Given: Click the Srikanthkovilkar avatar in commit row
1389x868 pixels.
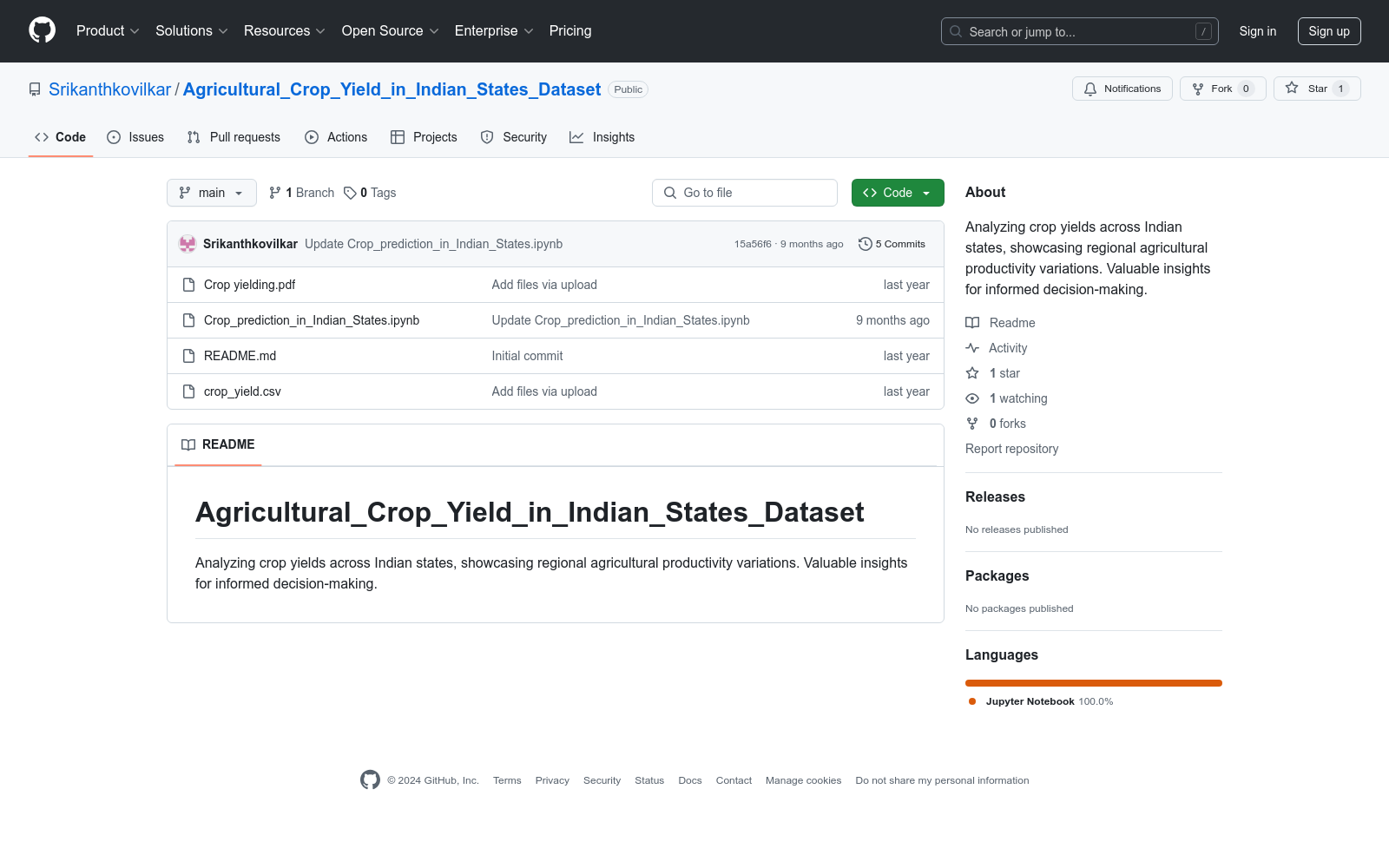Looking at the screenshot, I should tap(188, 244).
